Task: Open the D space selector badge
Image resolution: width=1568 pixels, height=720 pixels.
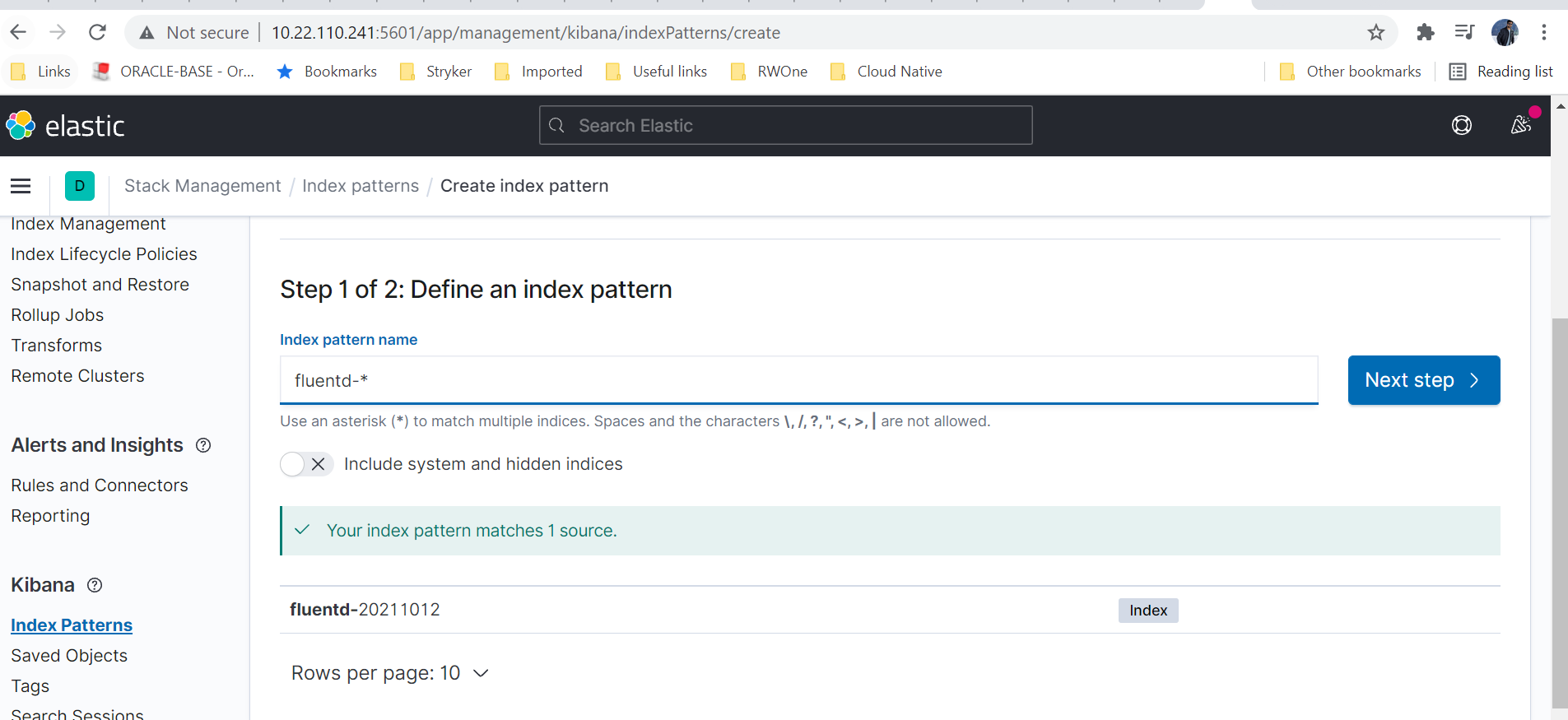Action: pyautogui.click(x=80, y=186)
